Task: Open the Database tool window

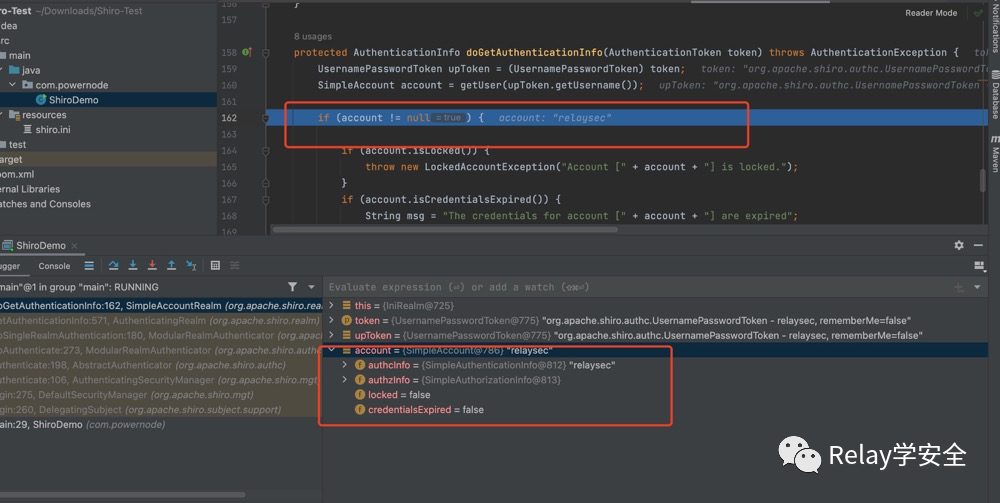Action: coord(994,94)
